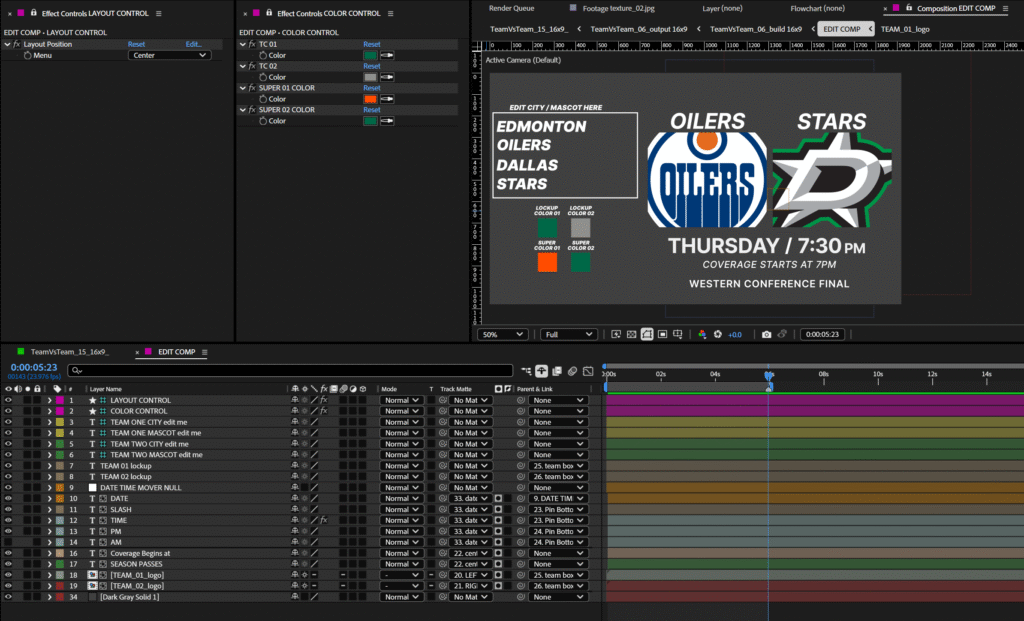Open the 50% magnification dropdown
This screenshot has width=1024, height=621.
pyautogui.click(x=502, y=334)
